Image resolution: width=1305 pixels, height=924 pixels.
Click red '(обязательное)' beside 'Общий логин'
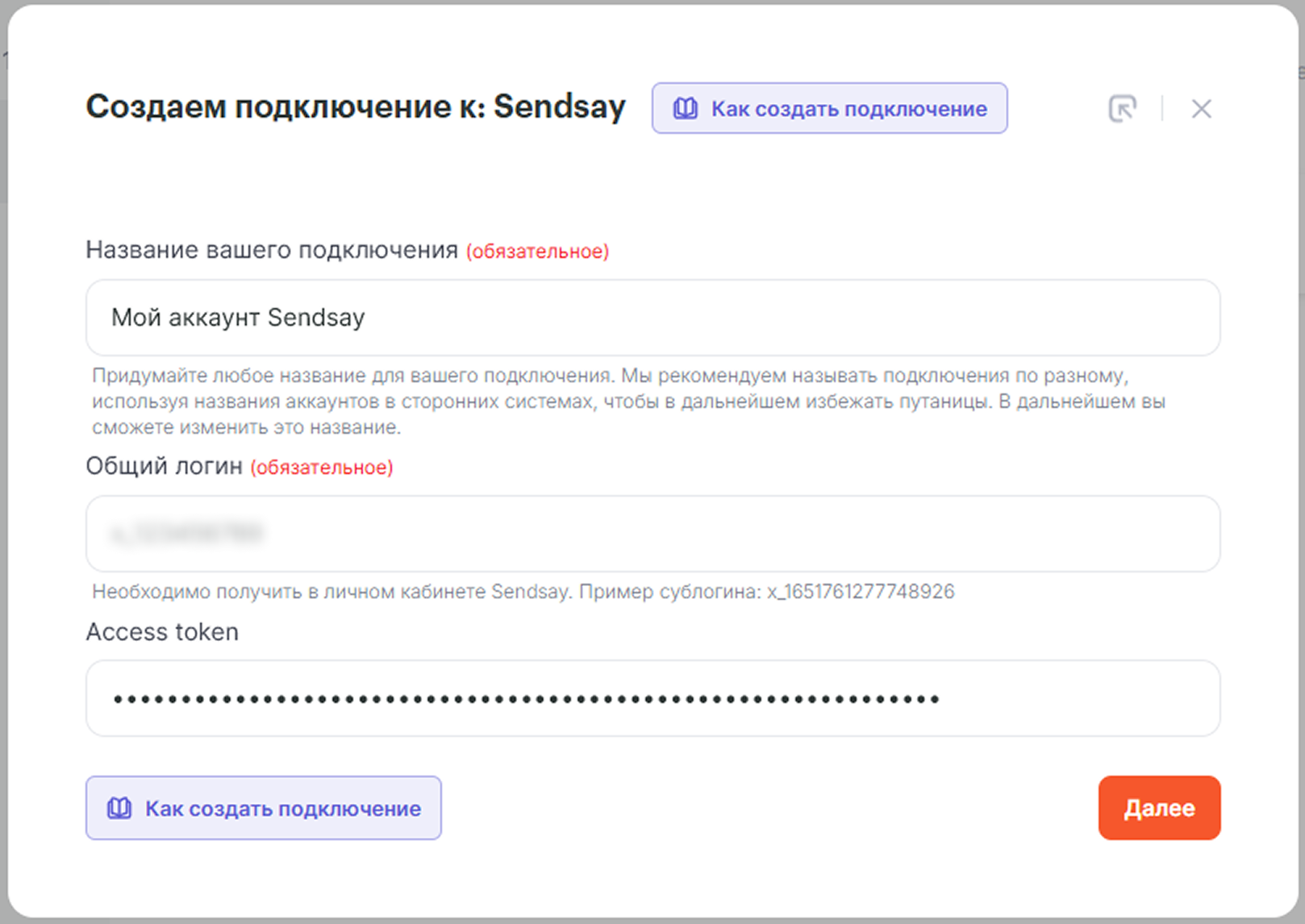pos(322,468)
